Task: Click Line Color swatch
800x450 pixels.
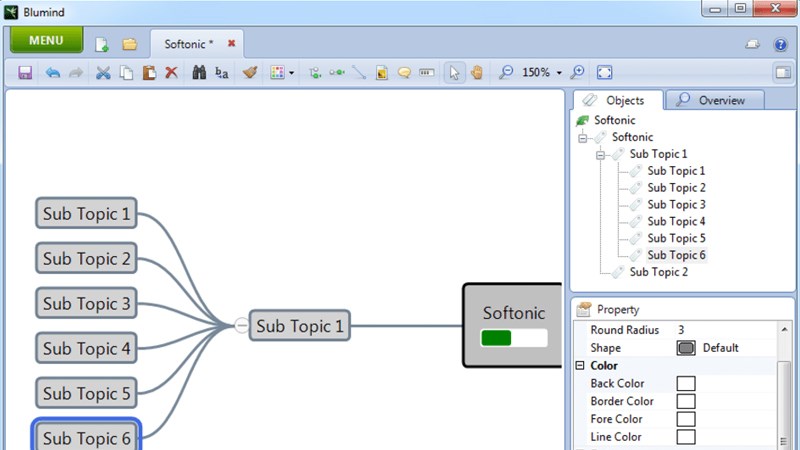Action: (x=686, y=437)
